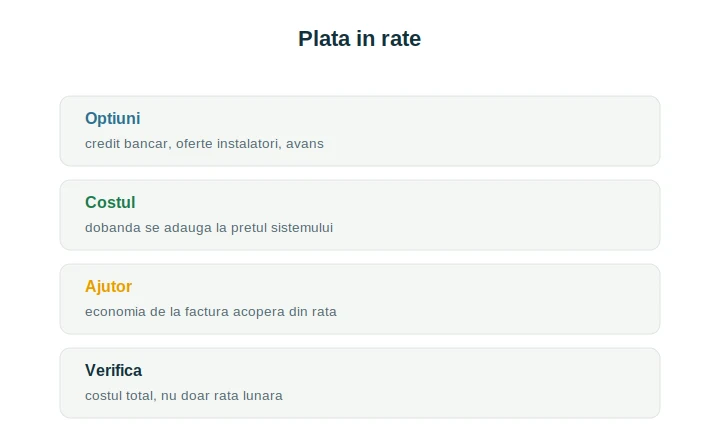Open the Optiuni card heading
The image size is (720, 440).
click(x=112, y=118)
